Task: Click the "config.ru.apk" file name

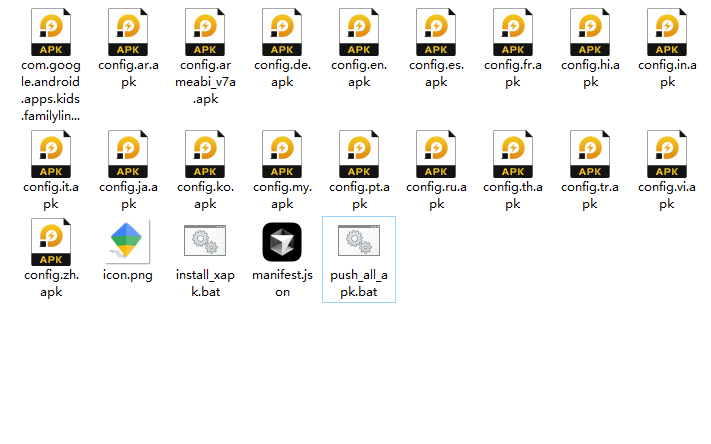Action: 436,195
